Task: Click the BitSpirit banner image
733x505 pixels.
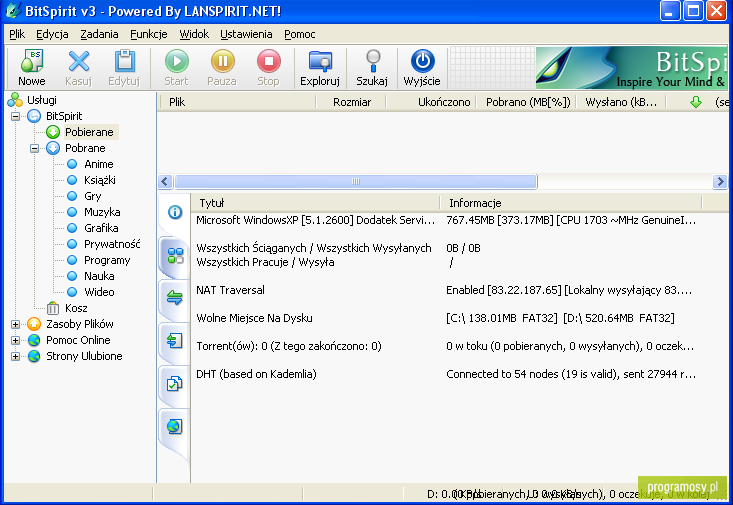Action: pyautogui.click(x=632, y=68)
